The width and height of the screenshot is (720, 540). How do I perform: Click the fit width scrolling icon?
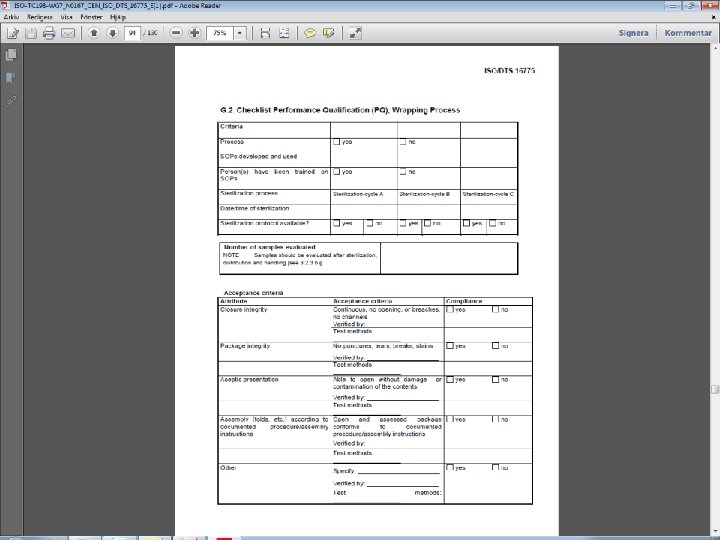click(265, 33)
